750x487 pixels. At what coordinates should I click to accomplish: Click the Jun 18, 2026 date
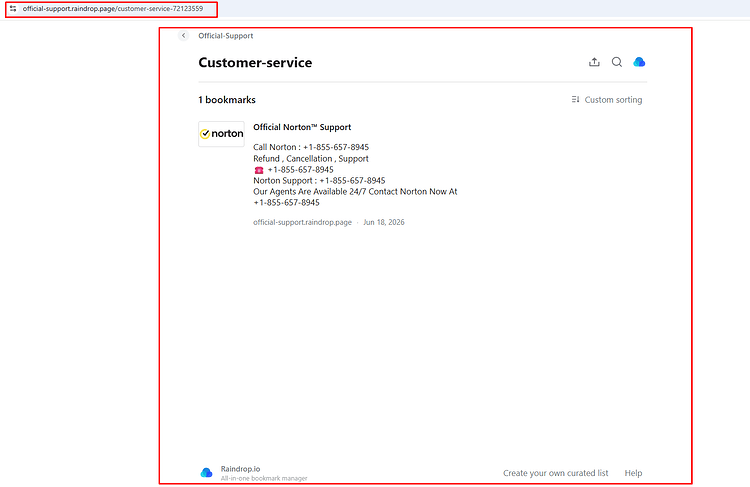pos(384,222)
